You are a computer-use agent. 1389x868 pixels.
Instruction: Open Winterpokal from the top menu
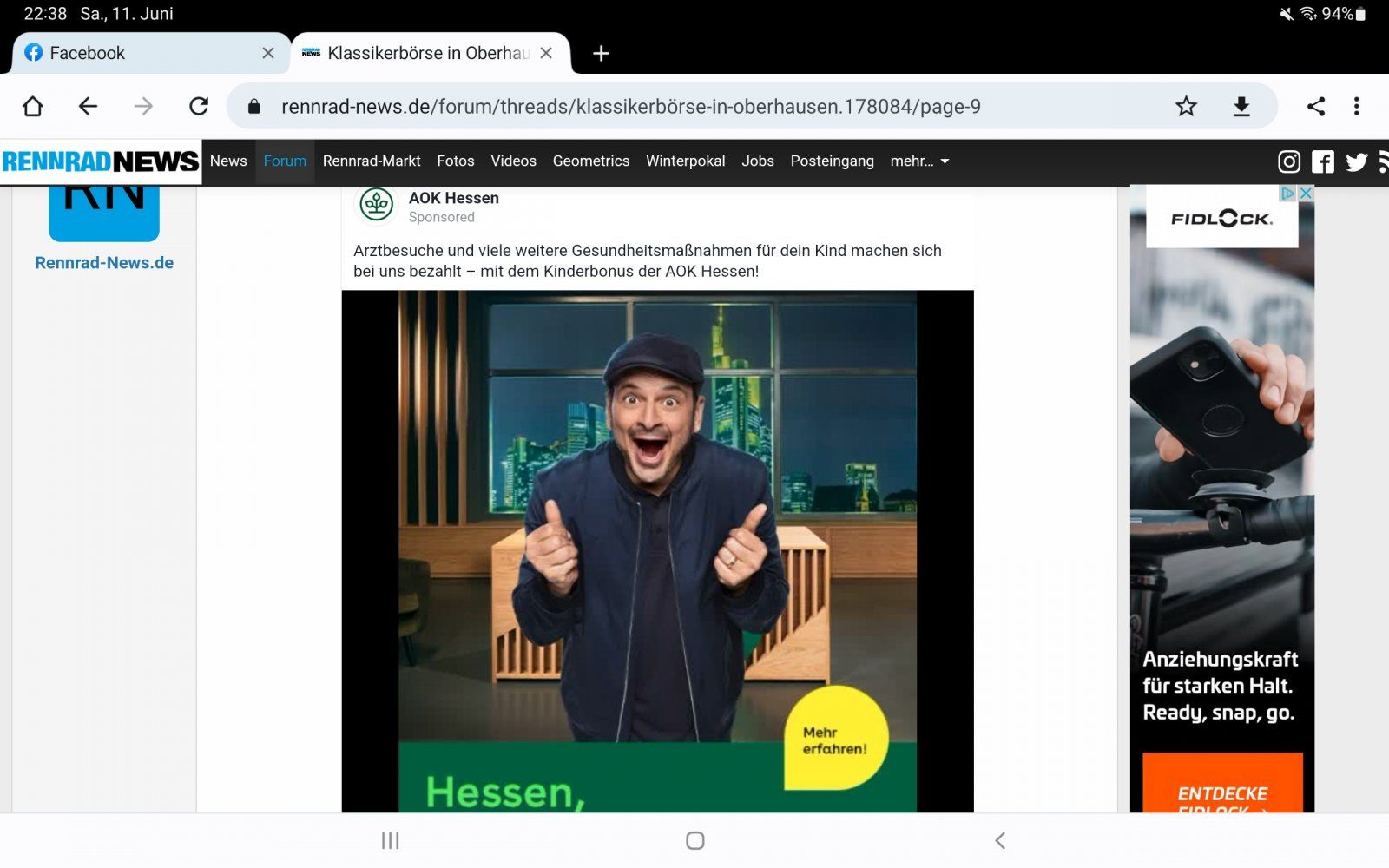tap(685, 161)
